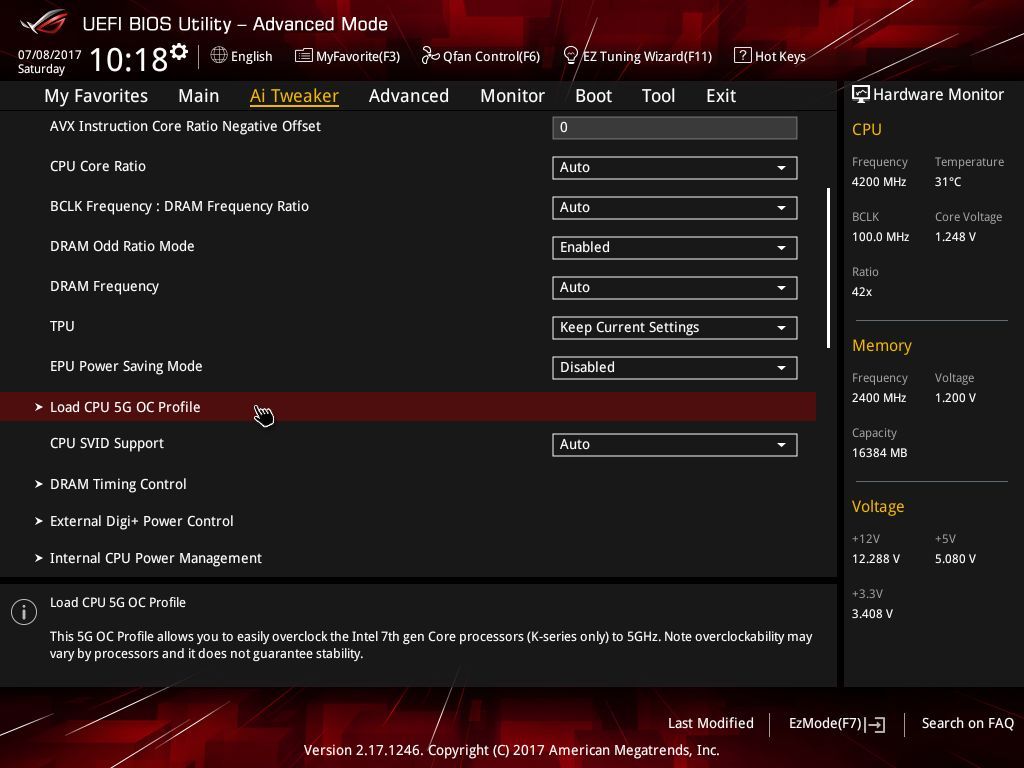Click the 10:18 clock display

tap(129, 59)
